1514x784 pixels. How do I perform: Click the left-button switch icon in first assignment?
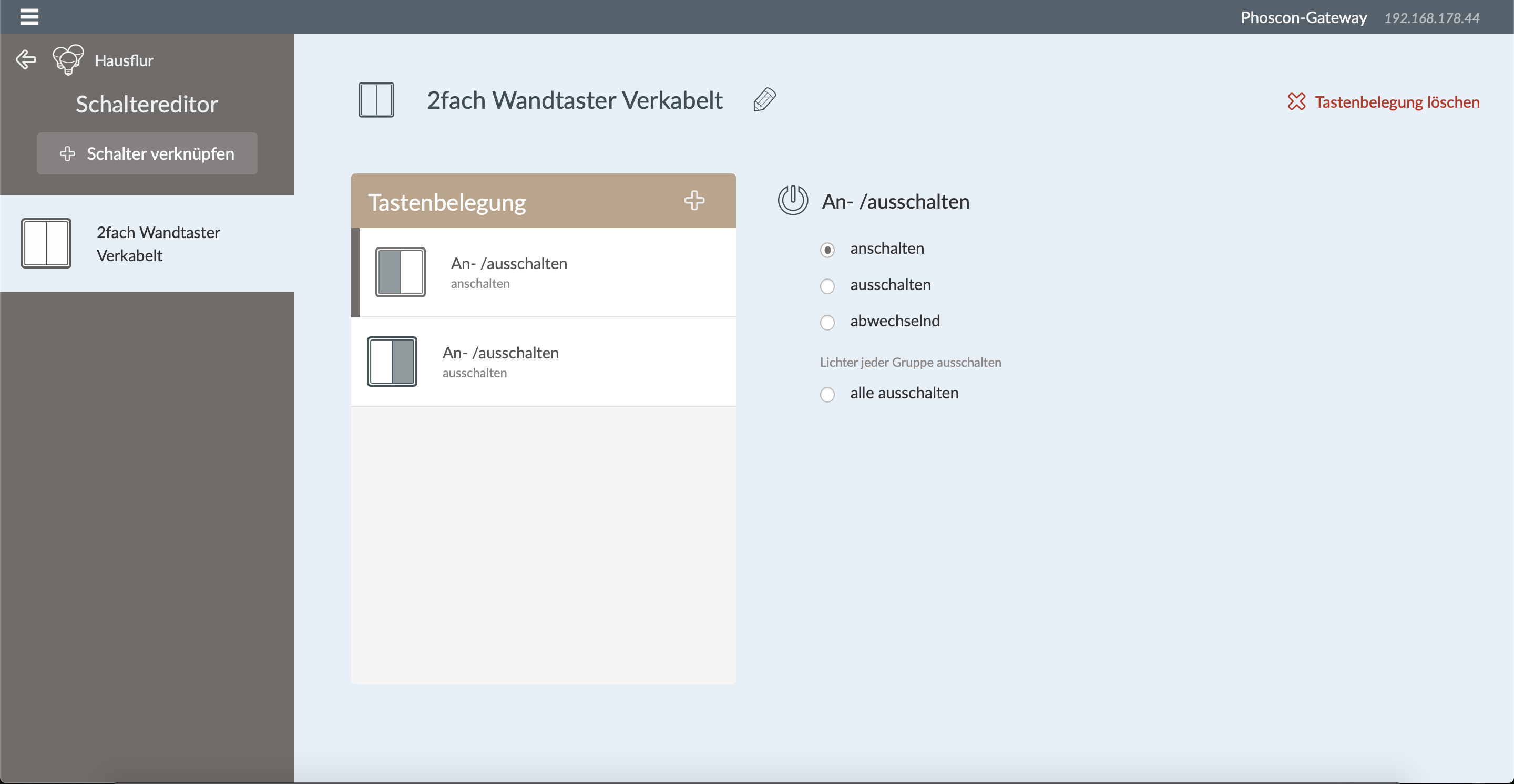coord(400,272)
